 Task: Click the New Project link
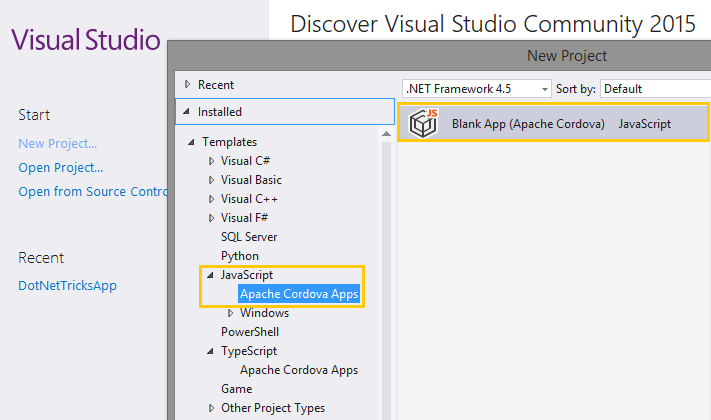[x=58, y=143]
